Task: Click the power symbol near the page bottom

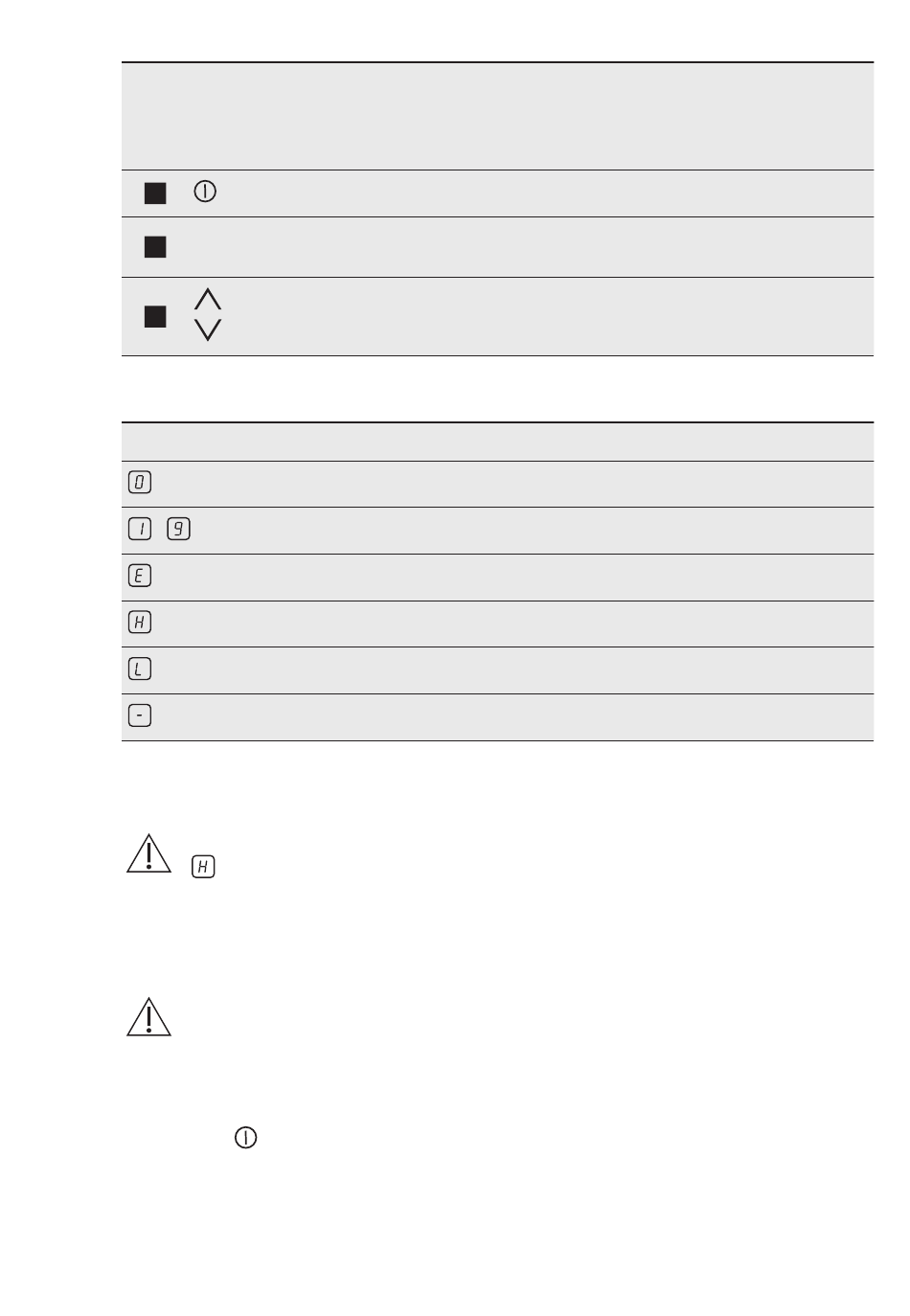Action: 246,1138
